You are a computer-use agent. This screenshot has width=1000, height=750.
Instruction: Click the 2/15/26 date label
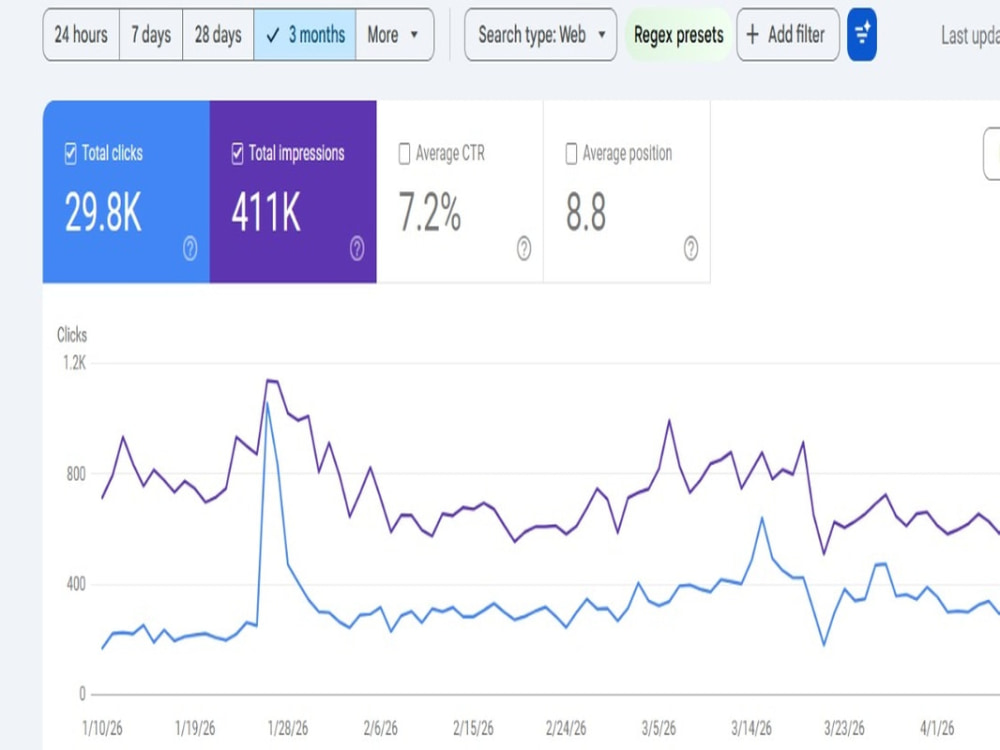(x=473, y=728)
